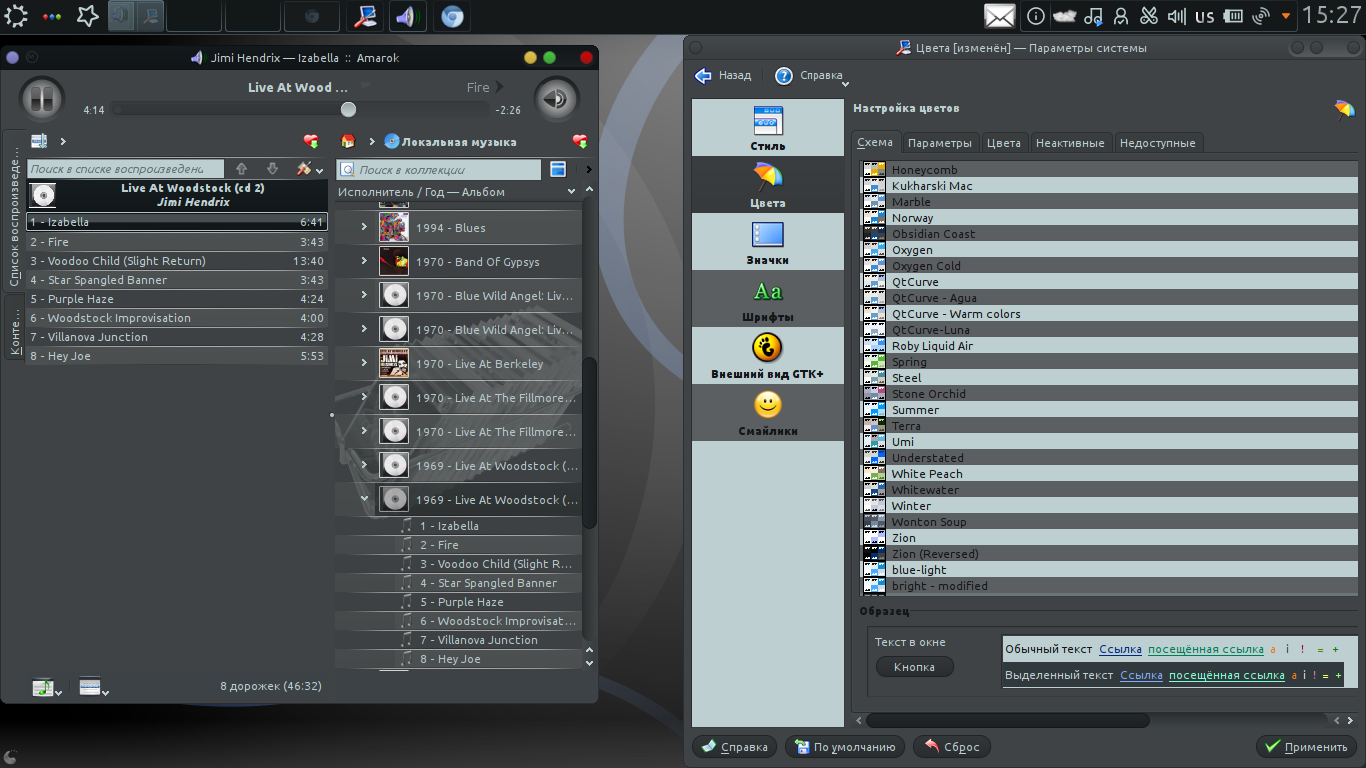Screen dimensions: 1366x768
Task: Open the Шрифты fonts category
Action: (x=768, y=299)
